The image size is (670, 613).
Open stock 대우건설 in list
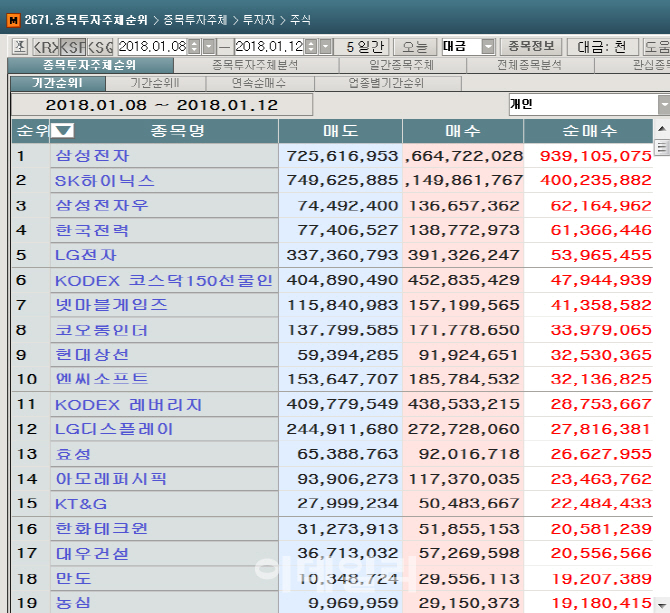(92, 554)
